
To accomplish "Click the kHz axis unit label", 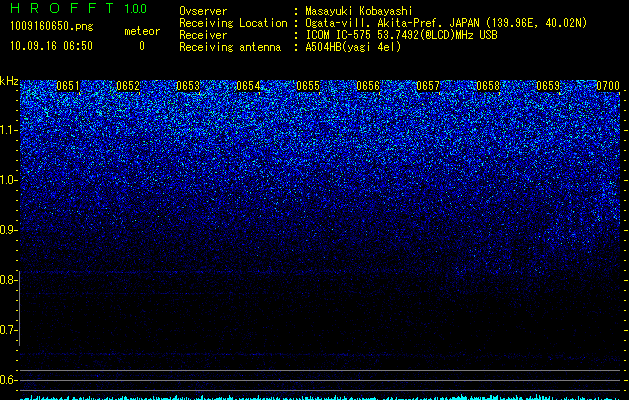I will point(9,81).
